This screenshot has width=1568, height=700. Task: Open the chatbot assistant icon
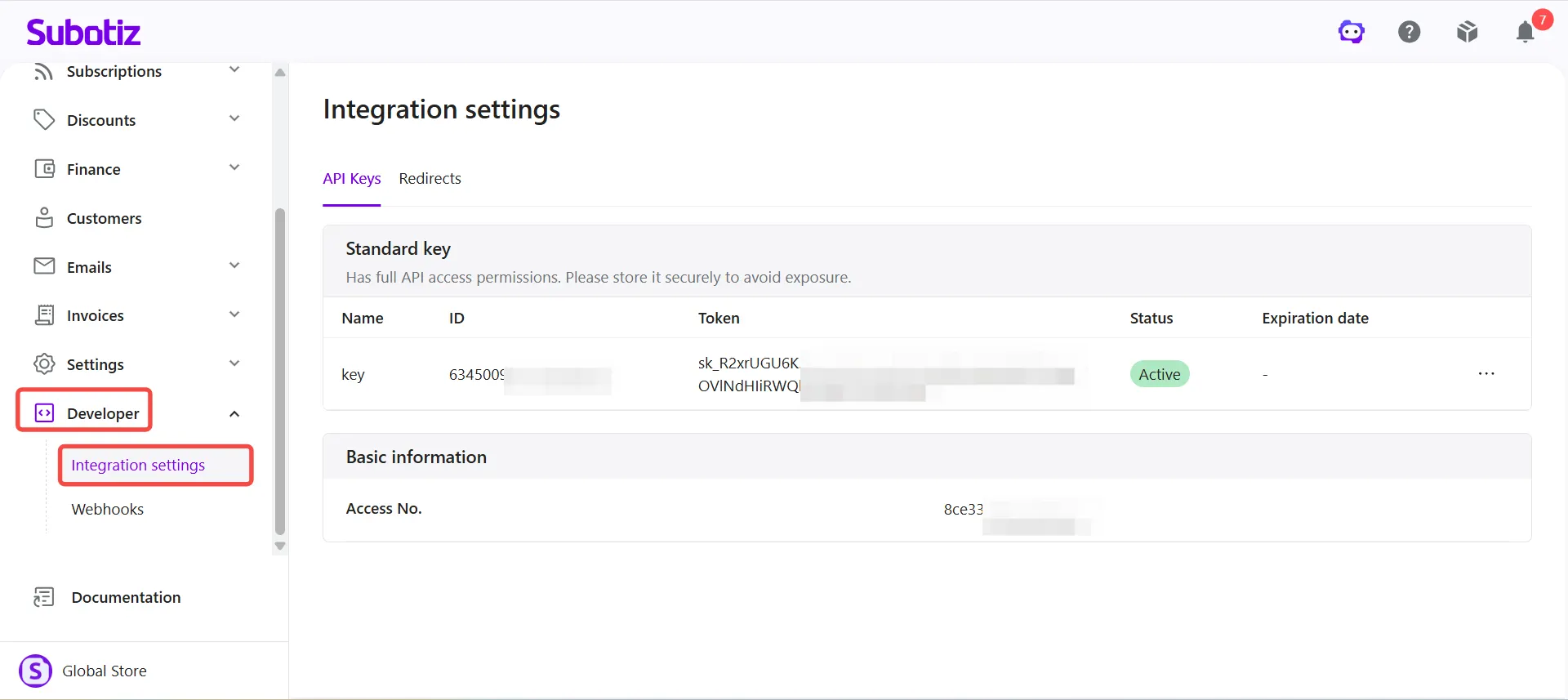click(1352, 32)
